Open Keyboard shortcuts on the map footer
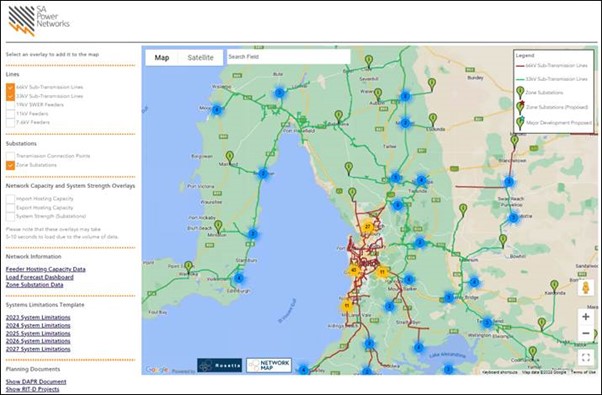 [x=499, y=372]
